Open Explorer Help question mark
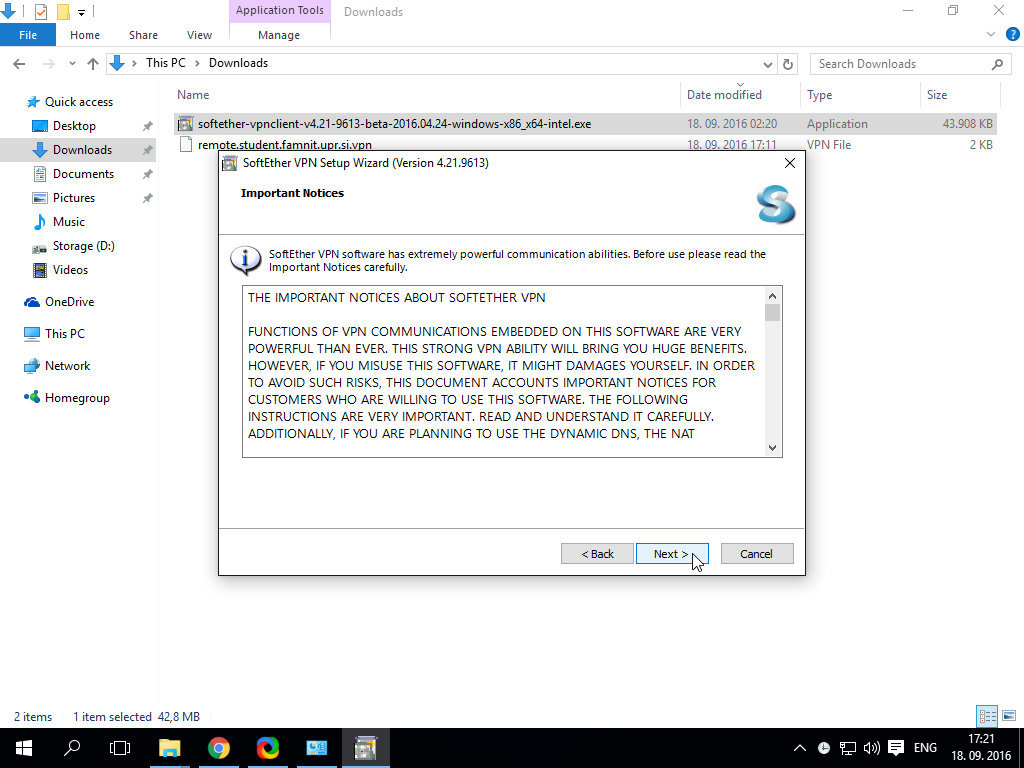1024x768 pixels. point(1013,34)
